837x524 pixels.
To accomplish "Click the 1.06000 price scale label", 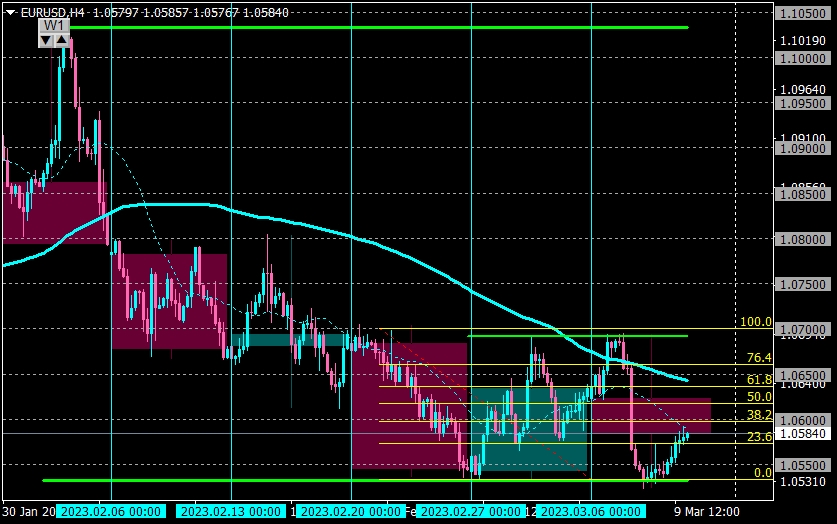I will tap(803, 420).
